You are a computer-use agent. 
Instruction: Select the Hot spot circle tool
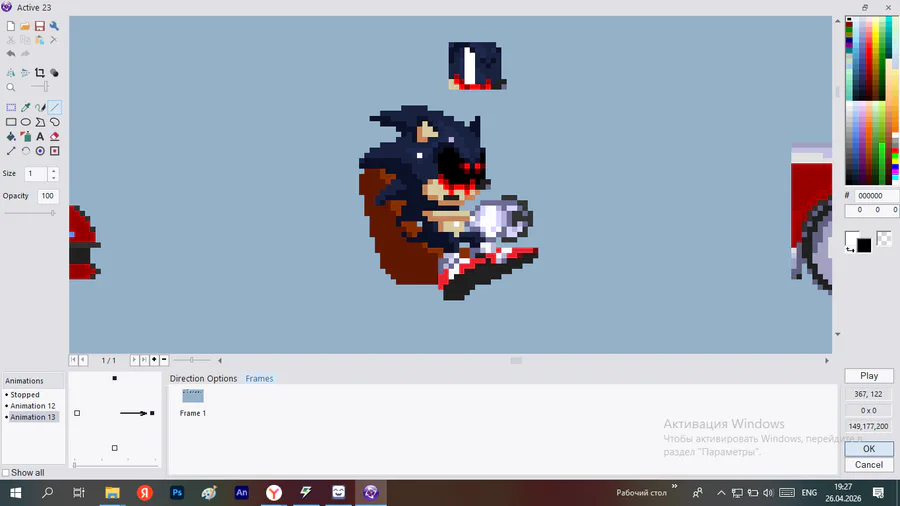point(40,151)
